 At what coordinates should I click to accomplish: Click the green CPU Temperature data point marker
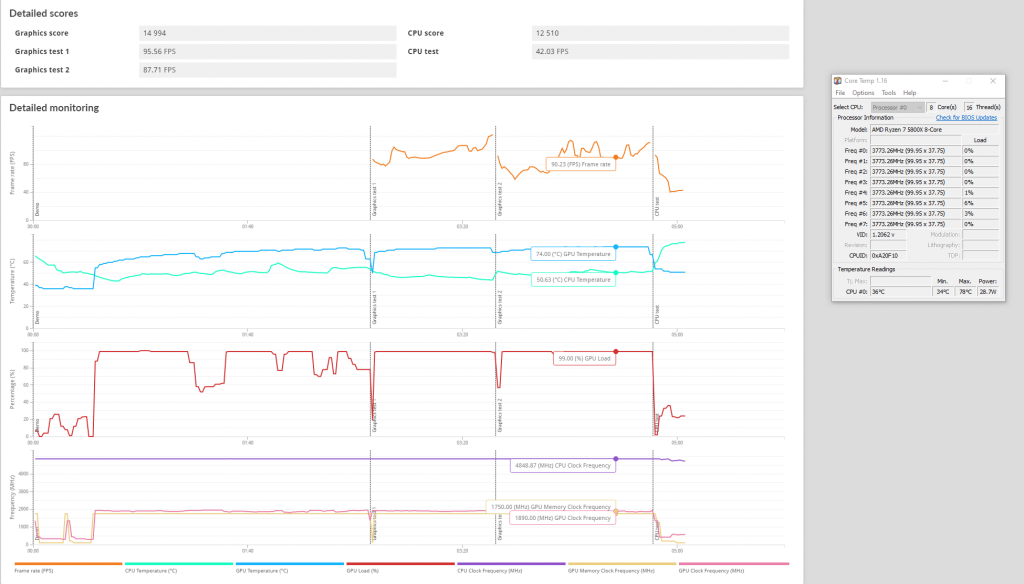pyautogui.click(x=616, y=272)
